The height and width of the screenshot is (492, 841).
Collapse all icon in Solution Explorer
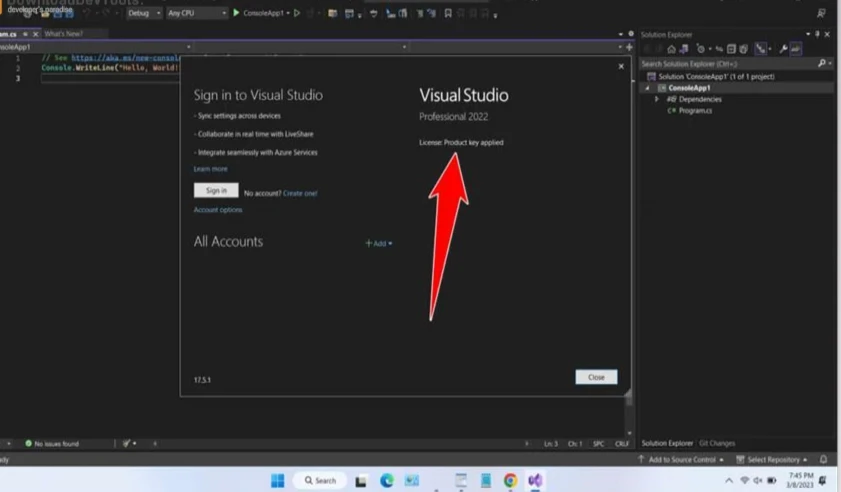coord(731,49)
